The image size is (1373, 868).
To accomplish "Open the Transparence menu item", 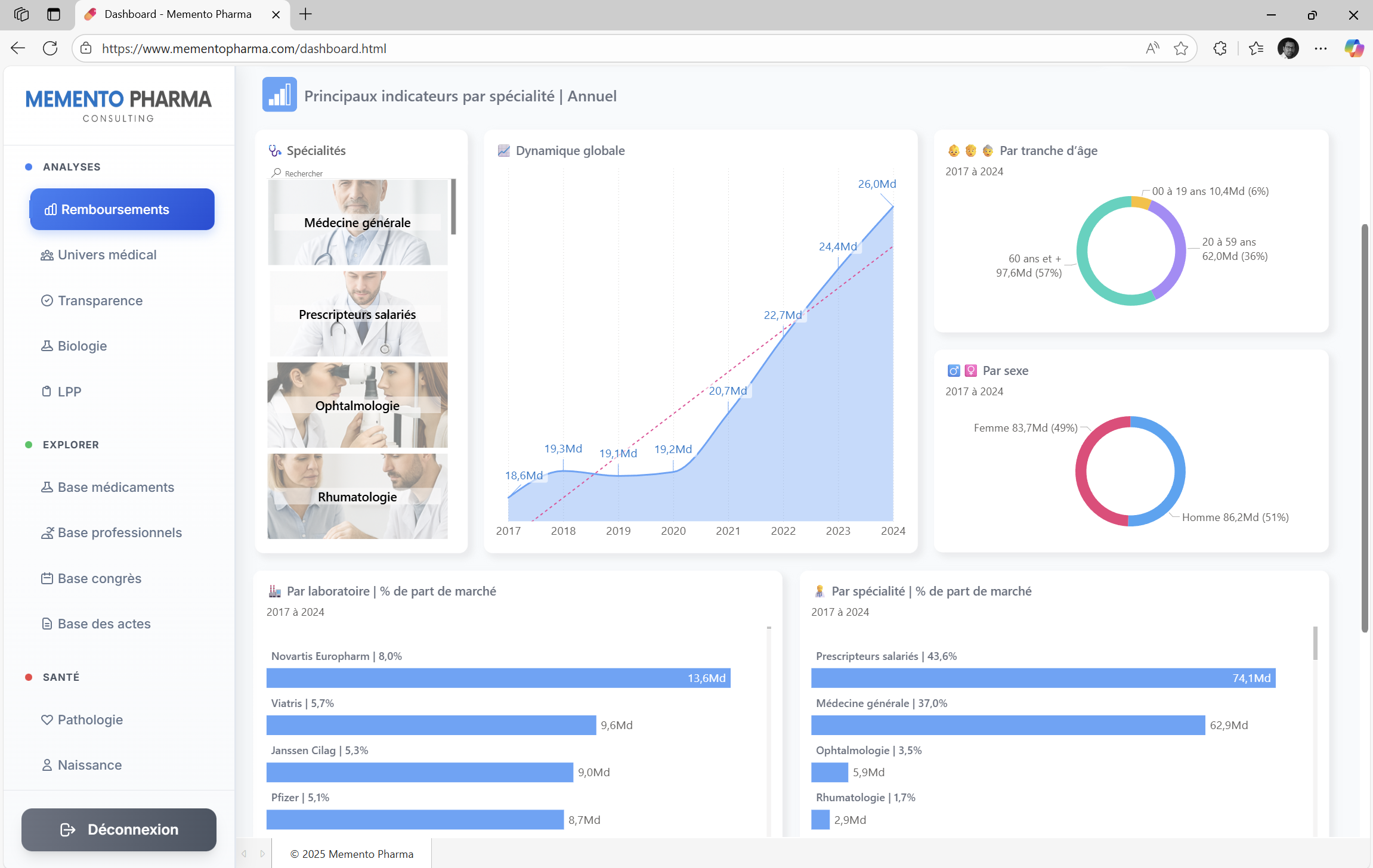I will (100, 300).
